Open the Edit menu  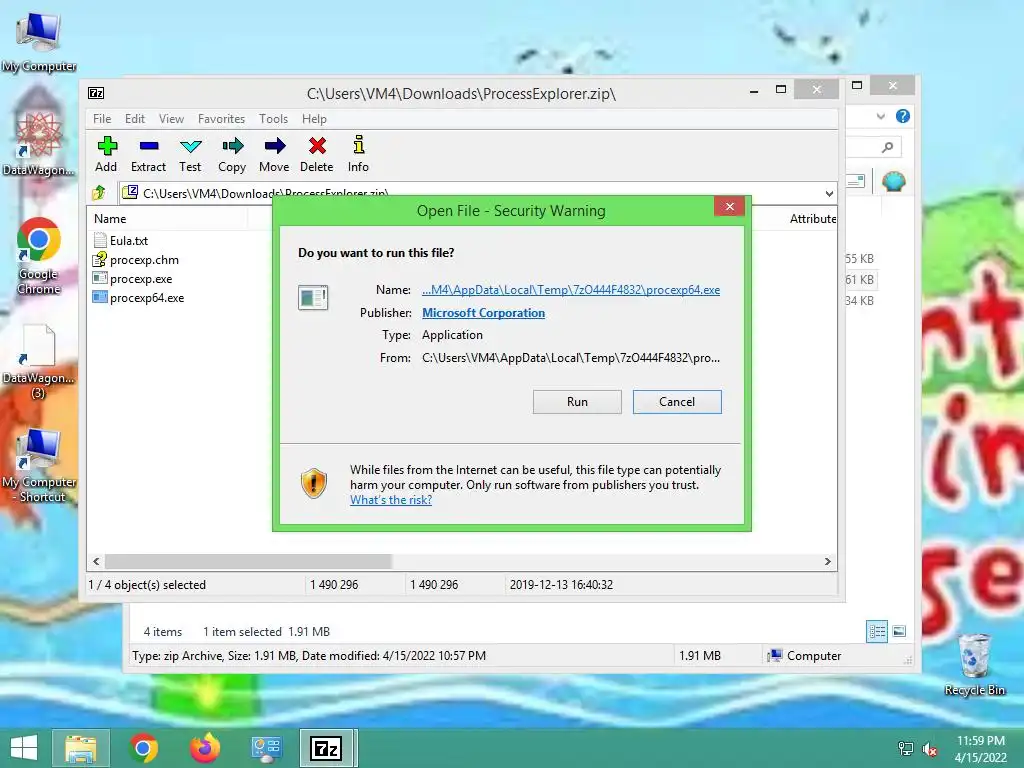135,119
